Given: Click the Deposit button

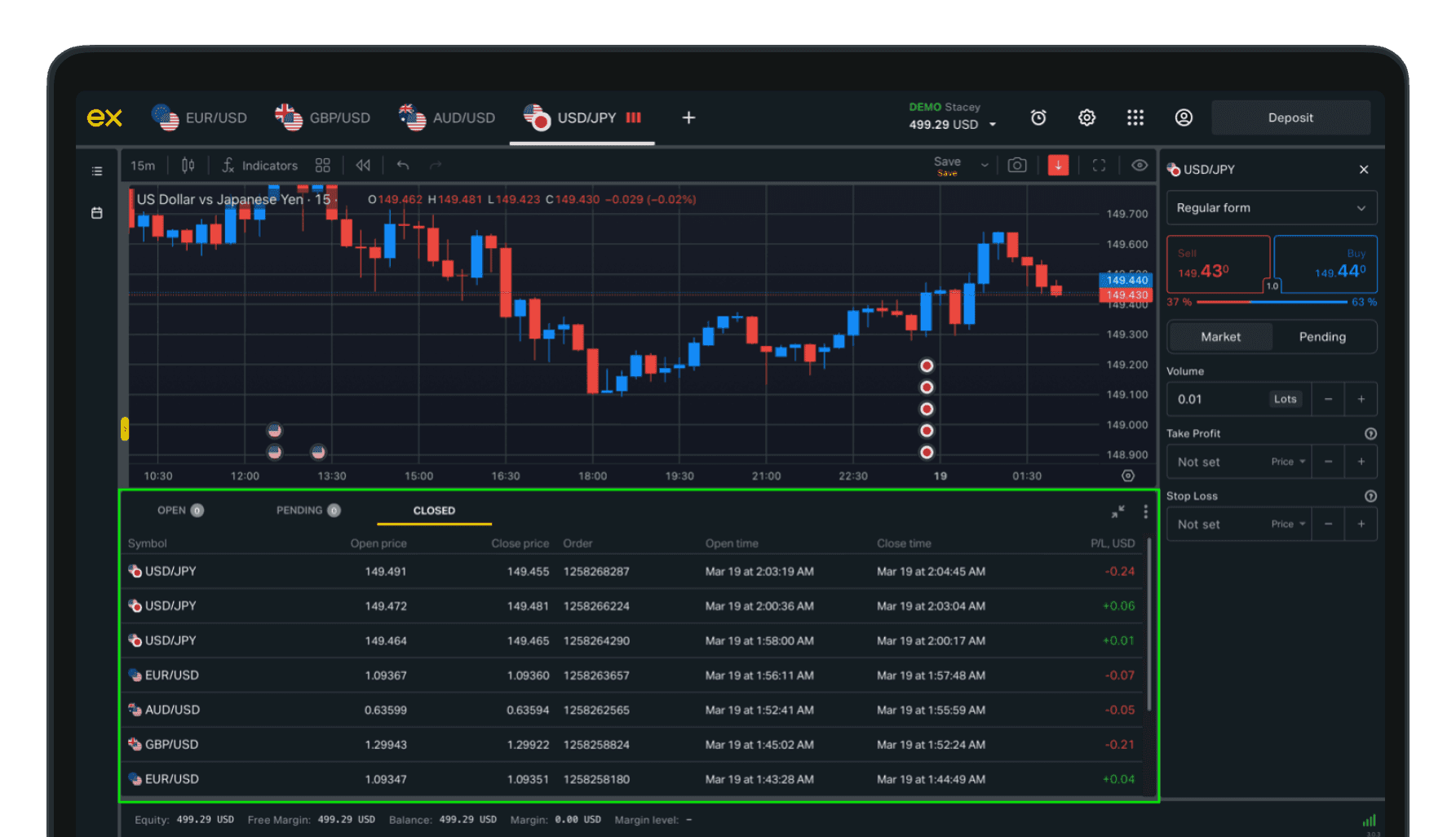Looking at the screenshot, I should [x=1290, y=117].
